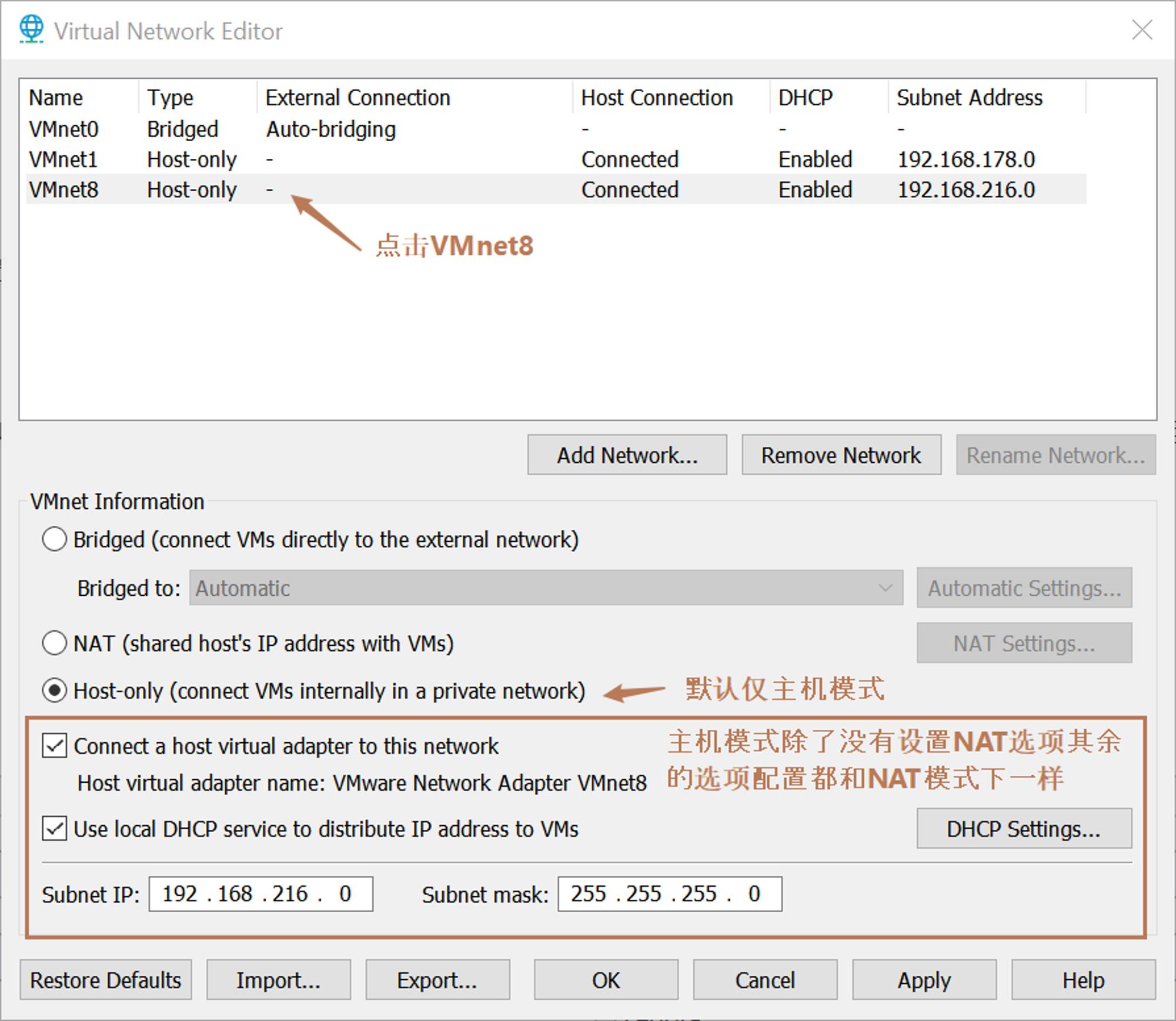Click the 192.168.178.0 subnet cell
Viewport: 1176px width, 1021px height.
click(965, 159)
